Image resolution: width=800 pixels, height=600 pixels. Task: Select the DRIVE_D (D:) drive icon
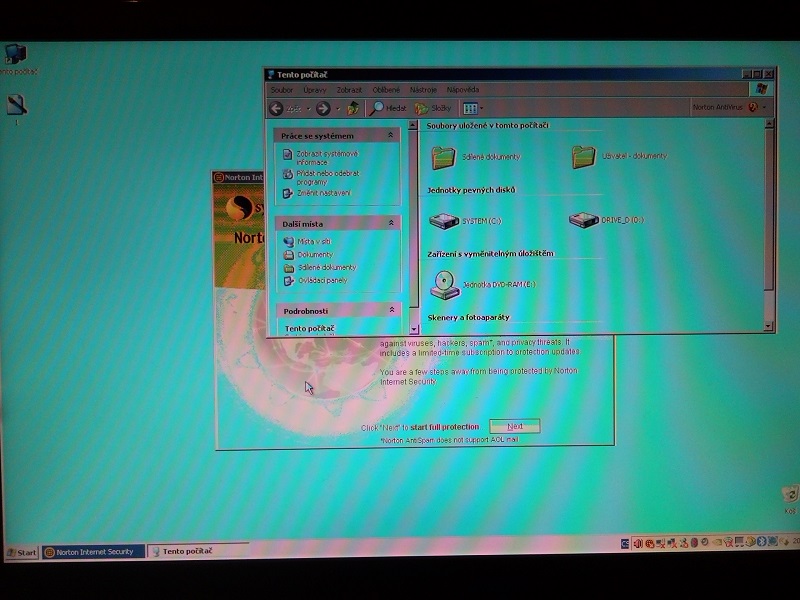[584, 220]
